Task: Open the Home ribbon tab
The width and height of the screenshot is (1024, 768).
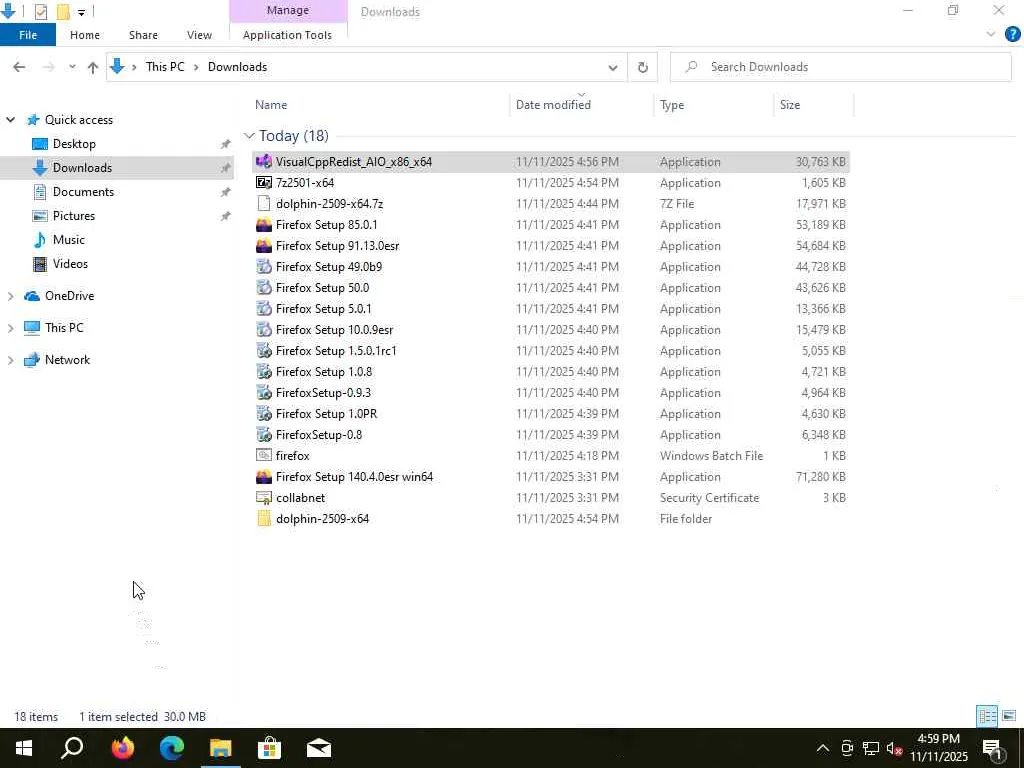Action: pyautogui.click(x=85, y=35)
